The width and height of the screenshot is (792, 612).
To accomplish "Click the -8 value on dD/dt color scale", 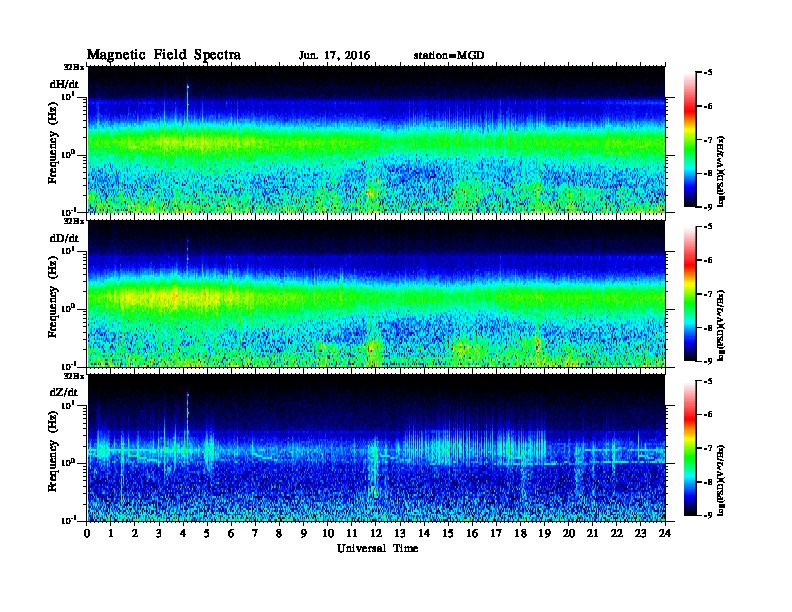I will [708, 328].
